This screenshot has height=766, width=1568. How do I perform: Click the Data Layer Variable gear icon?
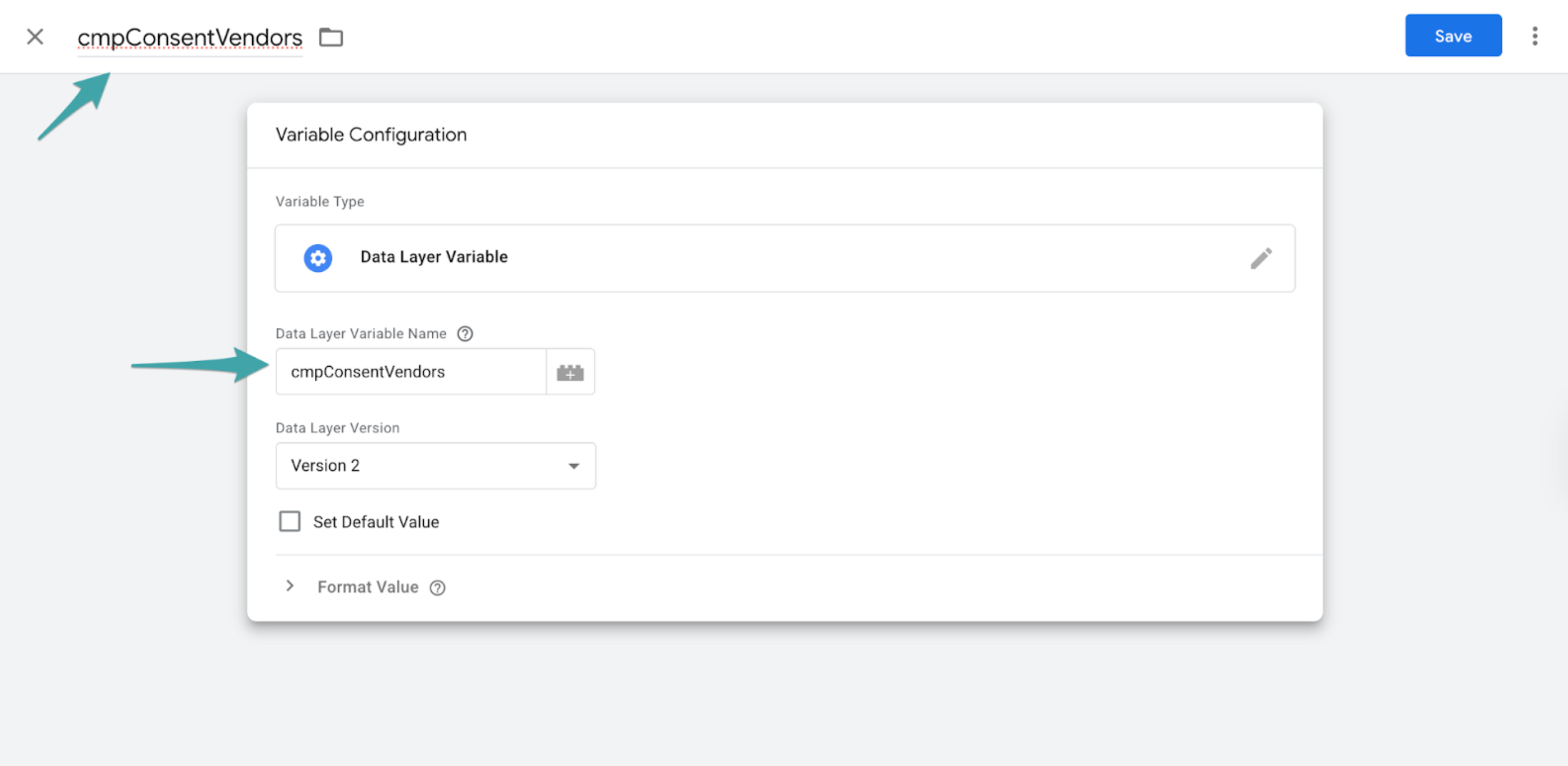click(x=318, y=258)
